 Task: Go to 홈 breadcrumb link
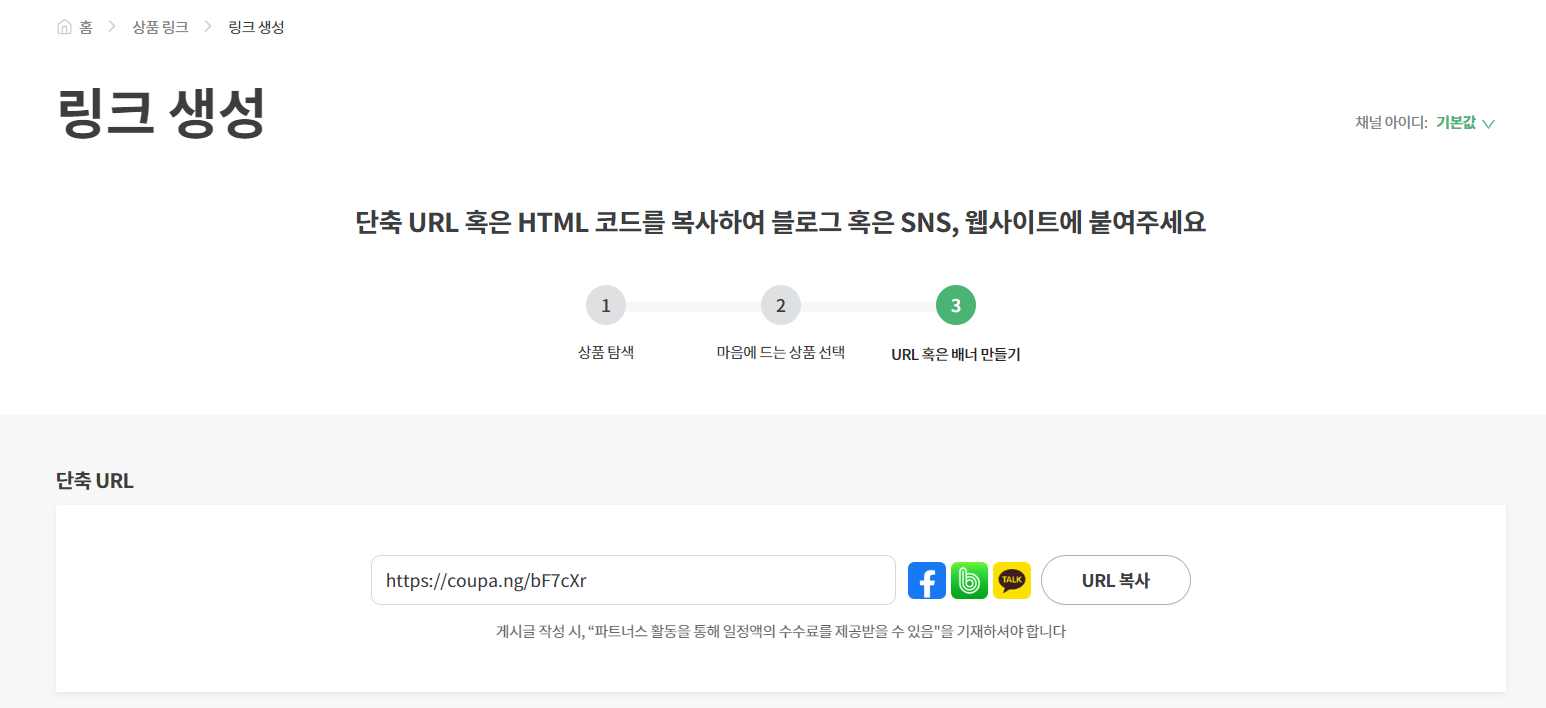[x=86, y=27]
